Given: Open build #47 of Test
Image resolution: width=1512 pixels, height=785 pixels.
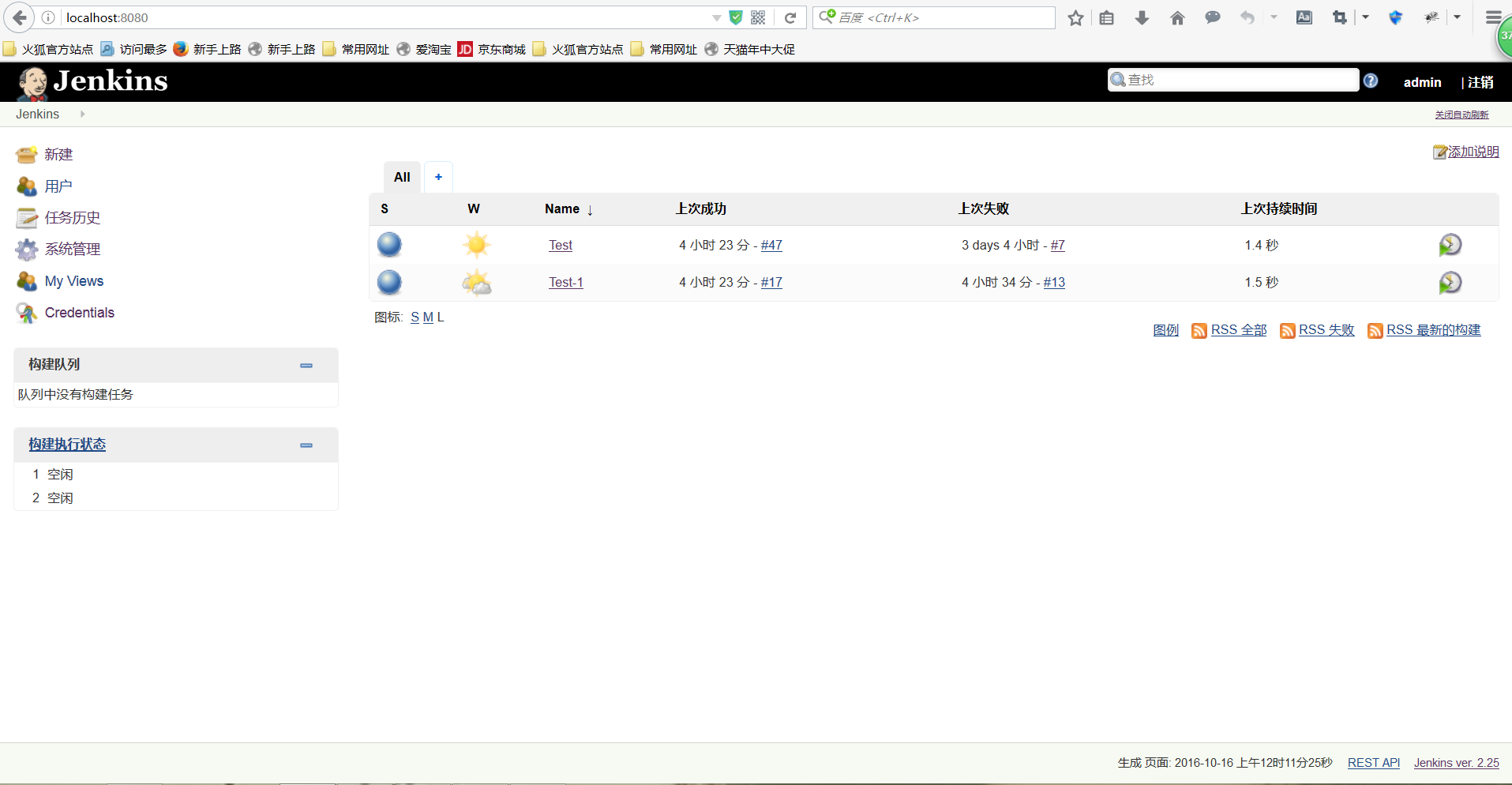Looking at the screenshot, I should pos(771,245).
